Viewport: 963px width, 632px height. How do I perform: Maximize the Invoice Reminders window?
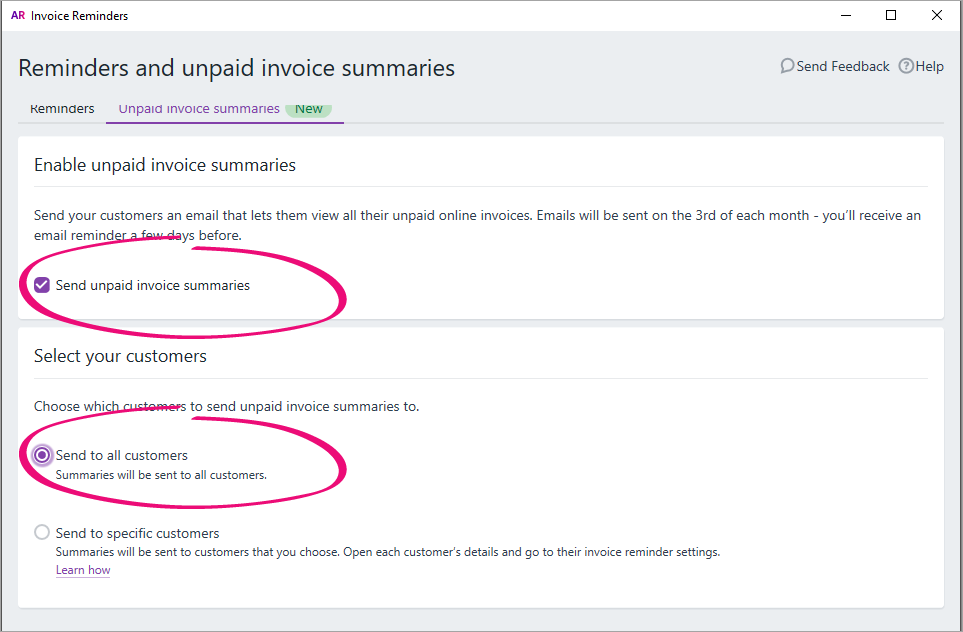coord(891,15)
